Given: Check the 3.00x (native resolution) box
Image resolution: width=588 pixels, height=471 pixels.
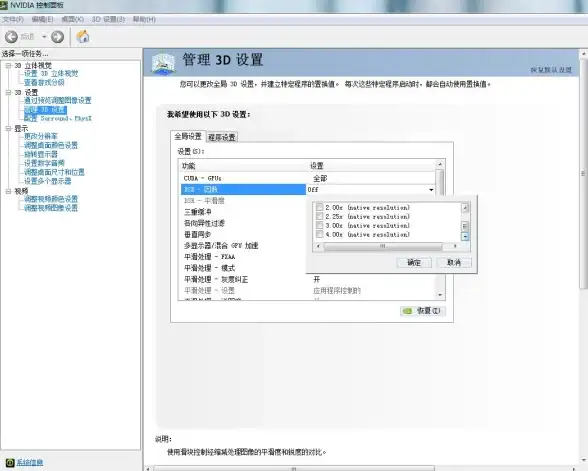Looking at the screenshot, I should pos(319,225).
